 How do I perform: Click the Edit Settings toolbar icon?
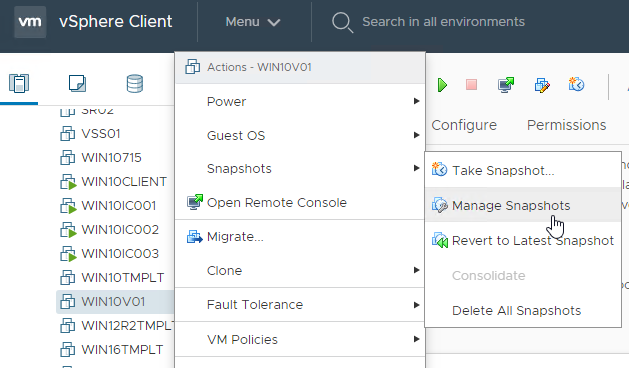tap(542, 85)
